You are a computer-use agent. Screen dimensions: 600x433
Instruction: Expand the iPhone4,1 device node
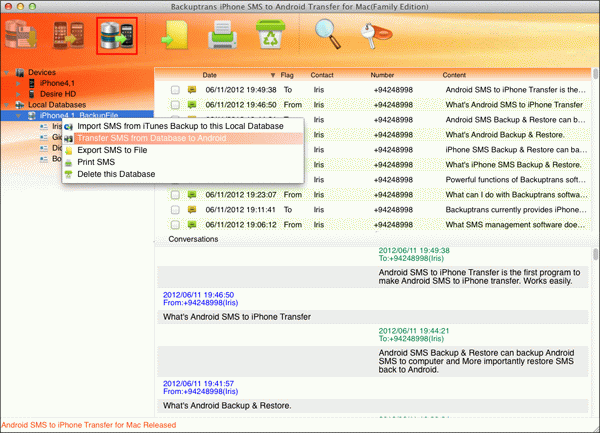[x=18, y=83]
